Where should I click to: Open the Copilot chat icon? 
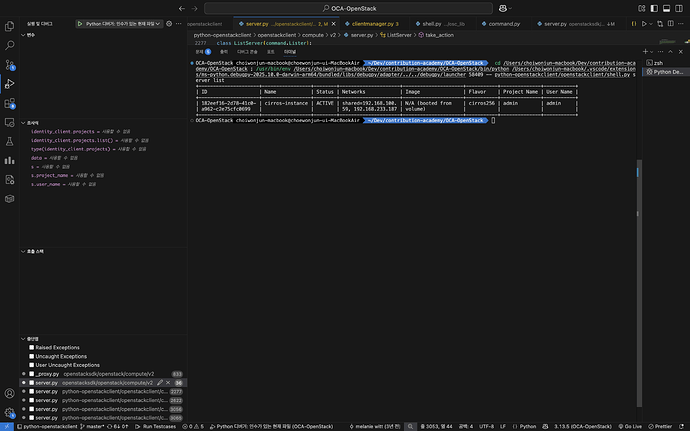[503, 8]
